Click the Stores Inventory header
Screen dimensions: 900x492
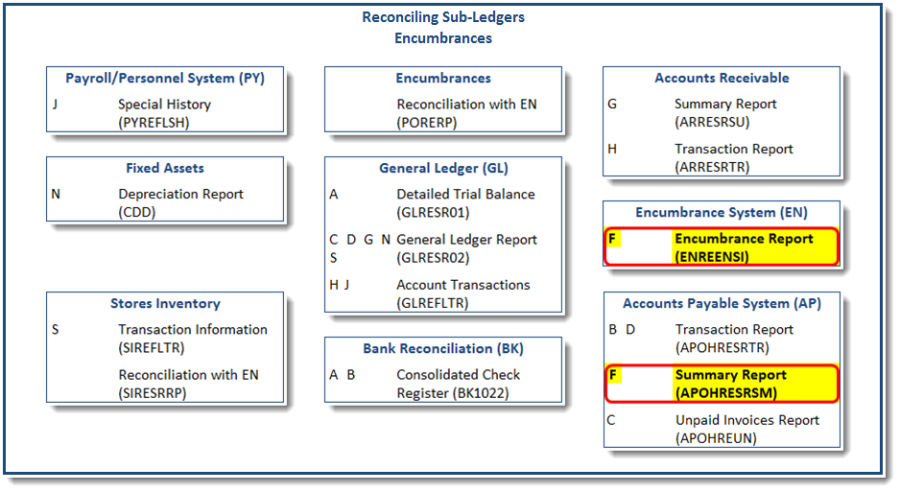pos(165,303)
